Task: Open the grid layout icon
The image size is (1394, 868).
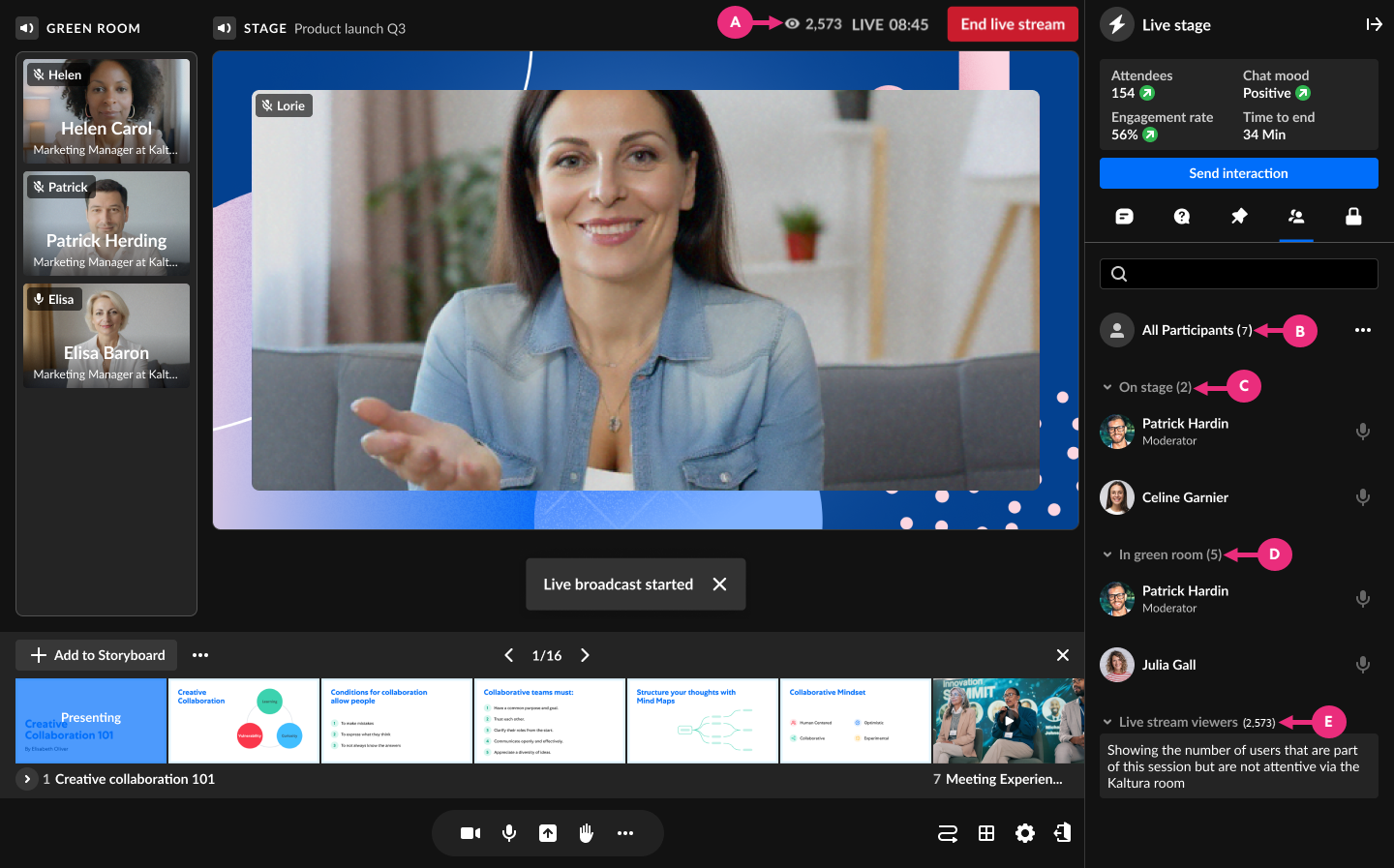Action: 986,833
